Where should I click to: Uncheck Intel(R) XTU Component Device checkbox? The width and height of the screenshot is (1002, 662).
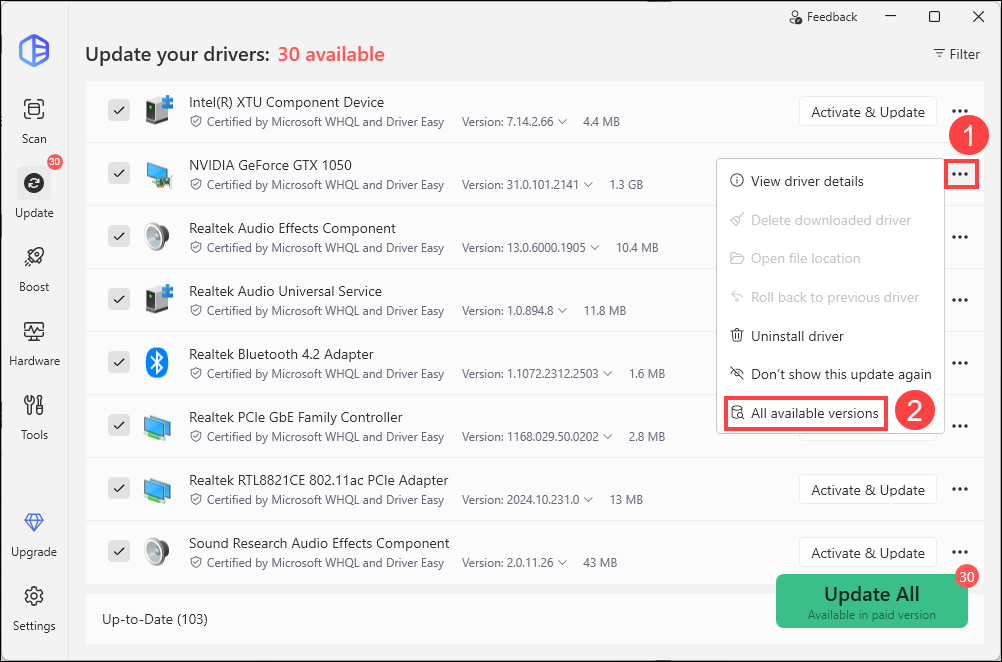coord(119,111)
